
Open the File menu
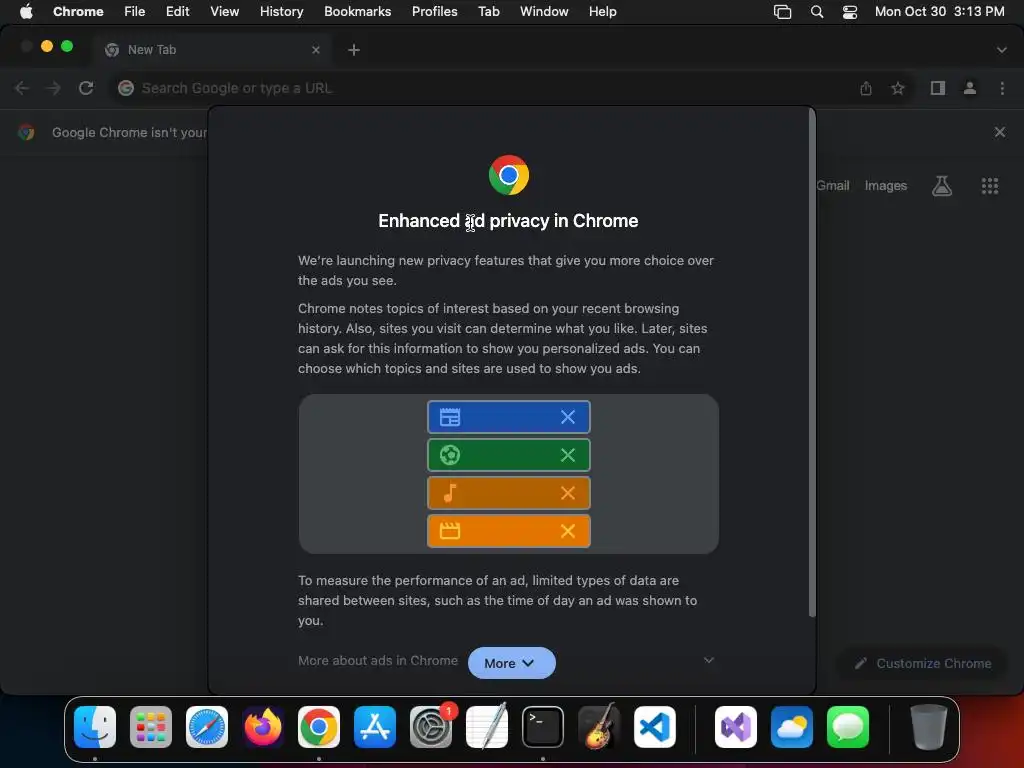135,11
